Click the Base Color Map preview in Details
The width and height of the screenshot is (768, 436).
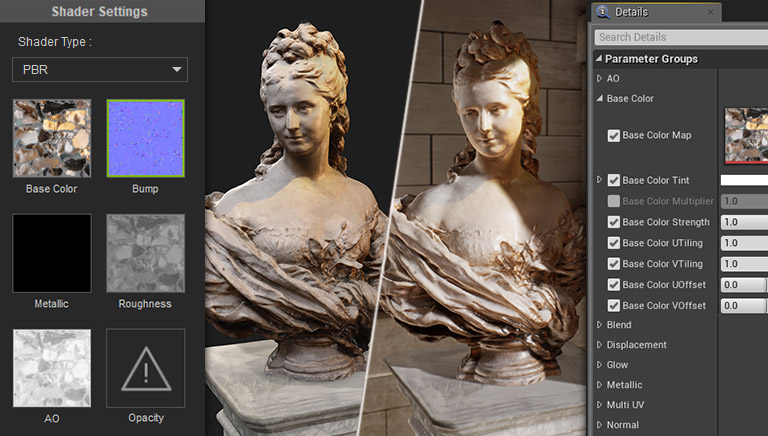[745, 135]
